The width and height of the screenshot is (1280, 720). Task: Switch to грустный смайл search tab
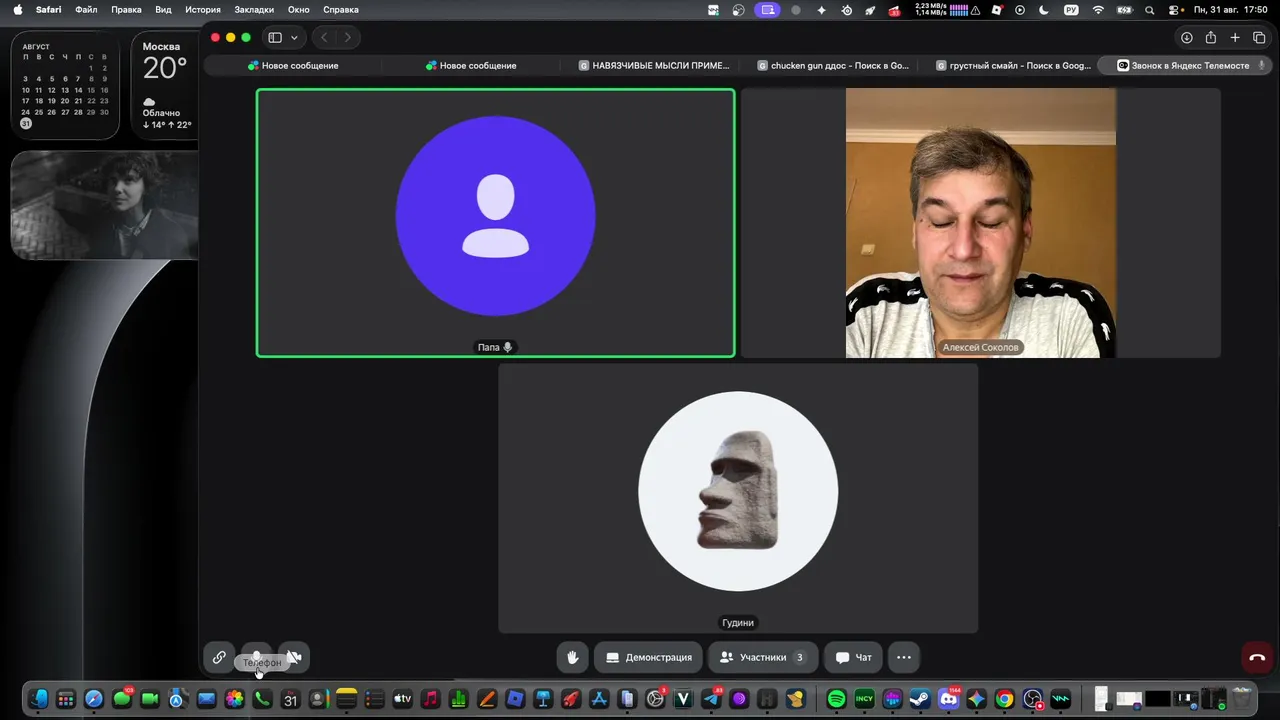point(1013,65)
